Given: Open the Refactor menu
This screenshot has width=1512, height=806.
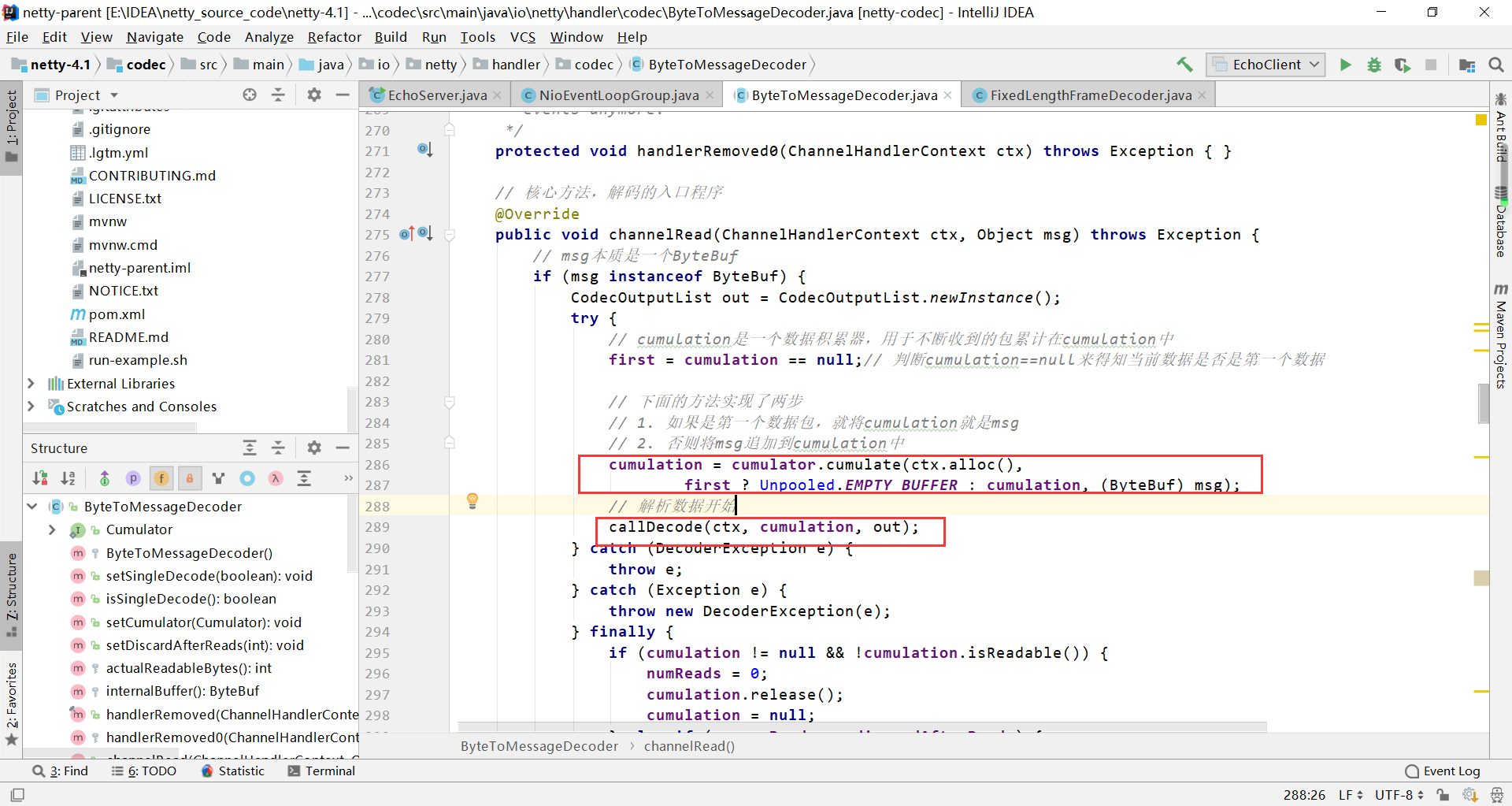Looking at the screenshot, I should pos(335,37).
